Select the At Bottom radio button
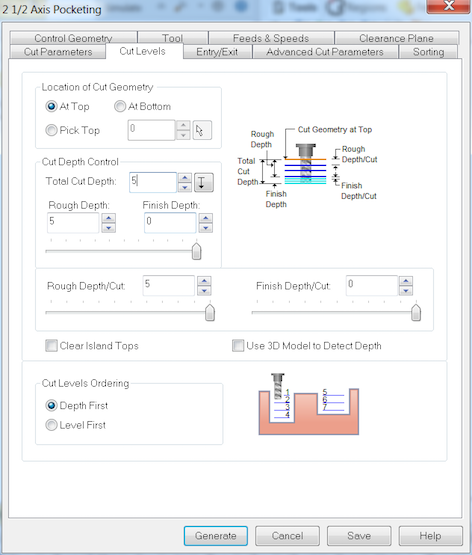 (120, 106)
